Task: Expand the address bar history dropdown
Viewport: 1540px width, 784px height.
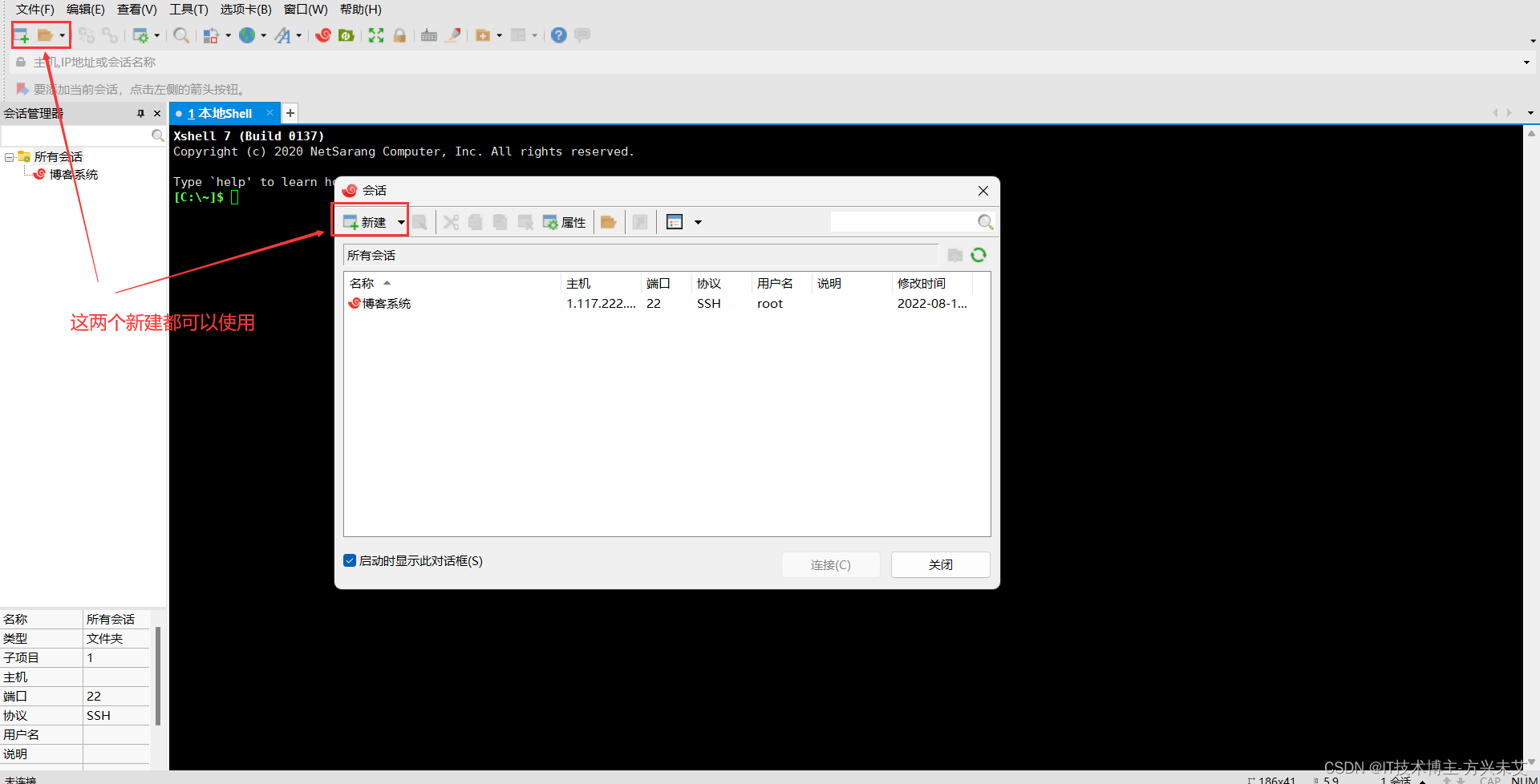Action: point(1526,62)
